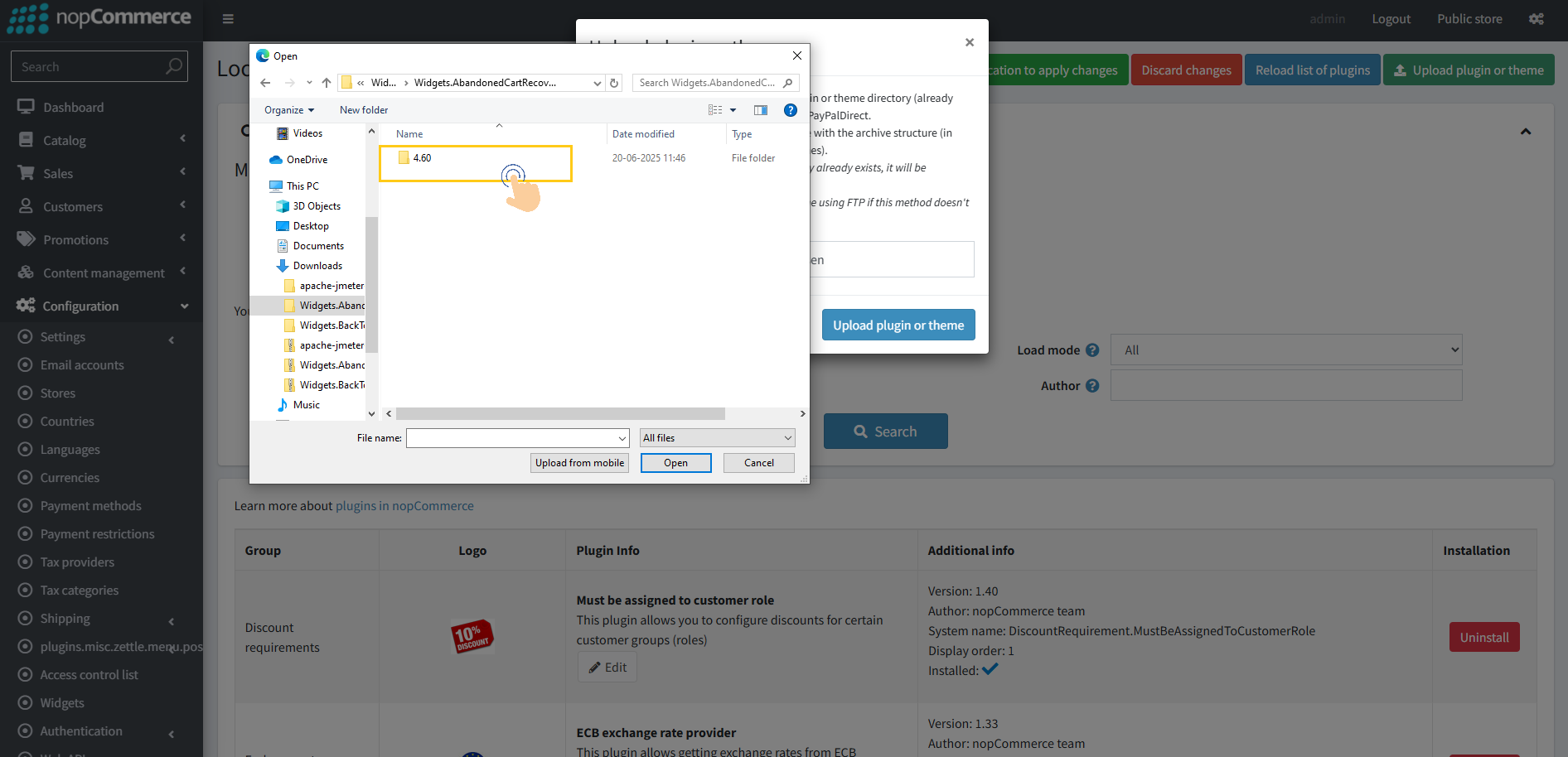
Task: Open Music in navigation tree
Action: [306, 405]
